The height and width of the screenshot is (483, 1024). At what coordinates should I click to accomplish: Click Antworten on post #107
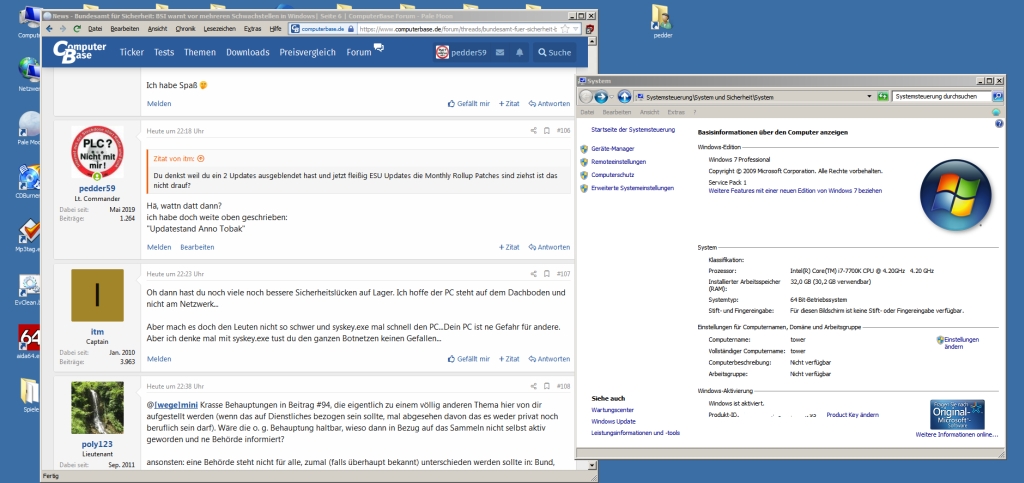coord(549,359)
